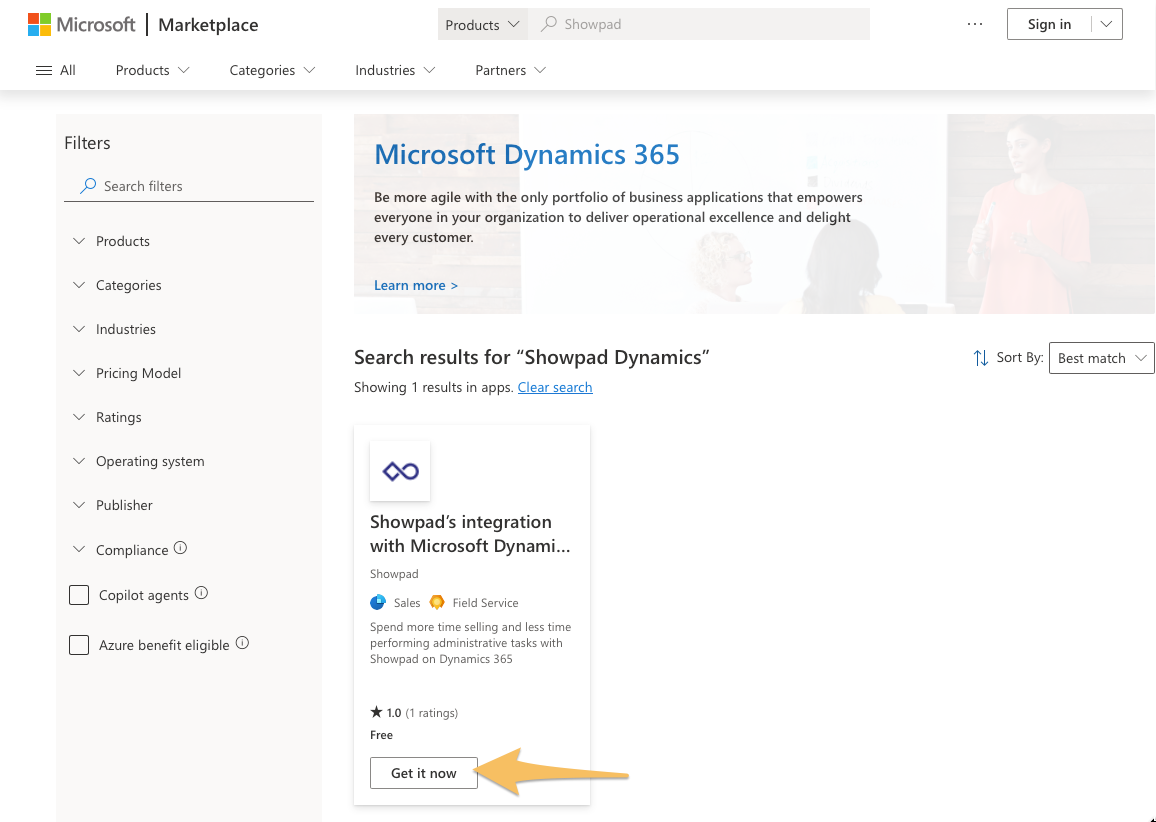
Task: Click the Compliance info icon
Action: coord(180,548)
